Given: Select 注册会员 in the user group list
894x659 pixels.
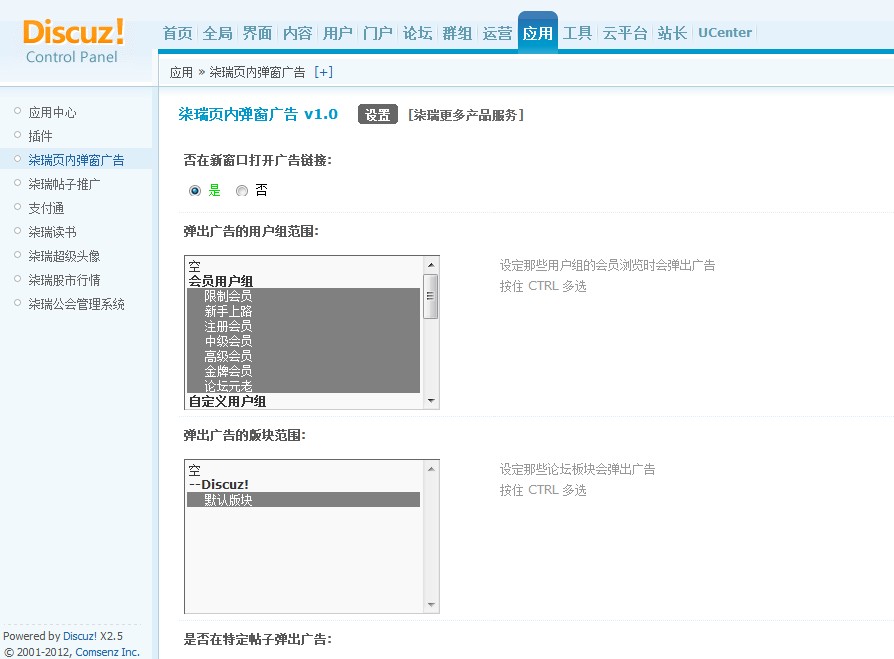Looking at the screenshot, I should click(x=303, y=326).
